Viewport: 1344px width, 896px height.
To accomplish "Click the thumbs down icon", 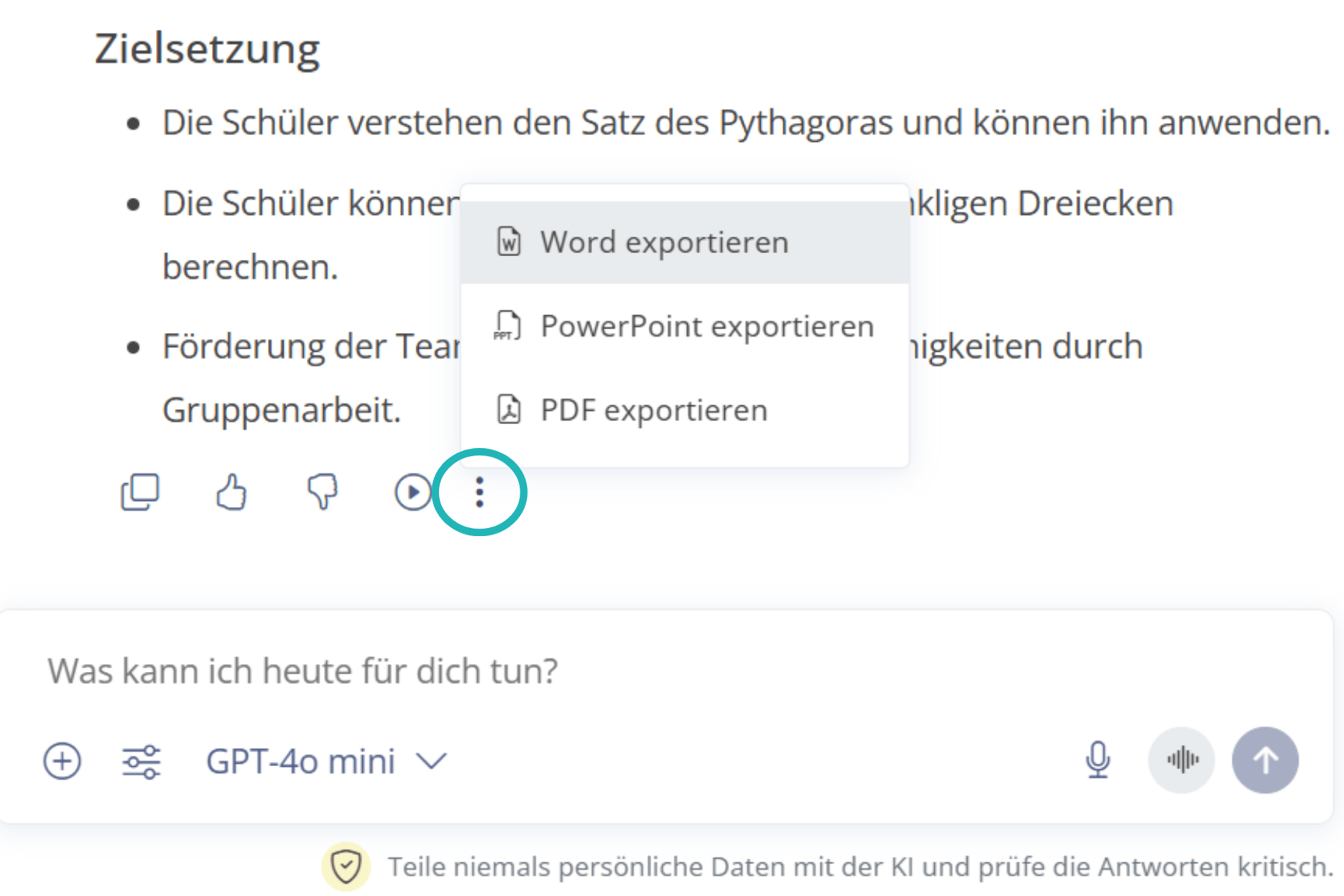I will click(x=323, y=493).
